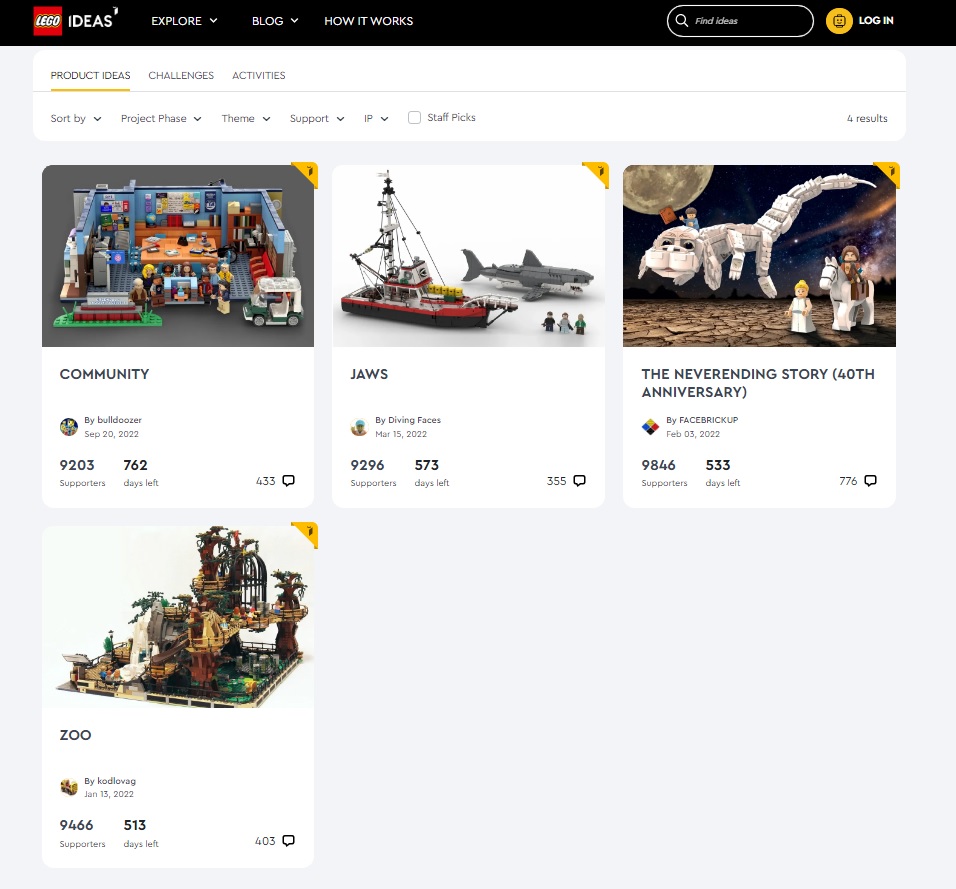
Task: Switch to the Challenges tab
Action: (x=181, y=76)
